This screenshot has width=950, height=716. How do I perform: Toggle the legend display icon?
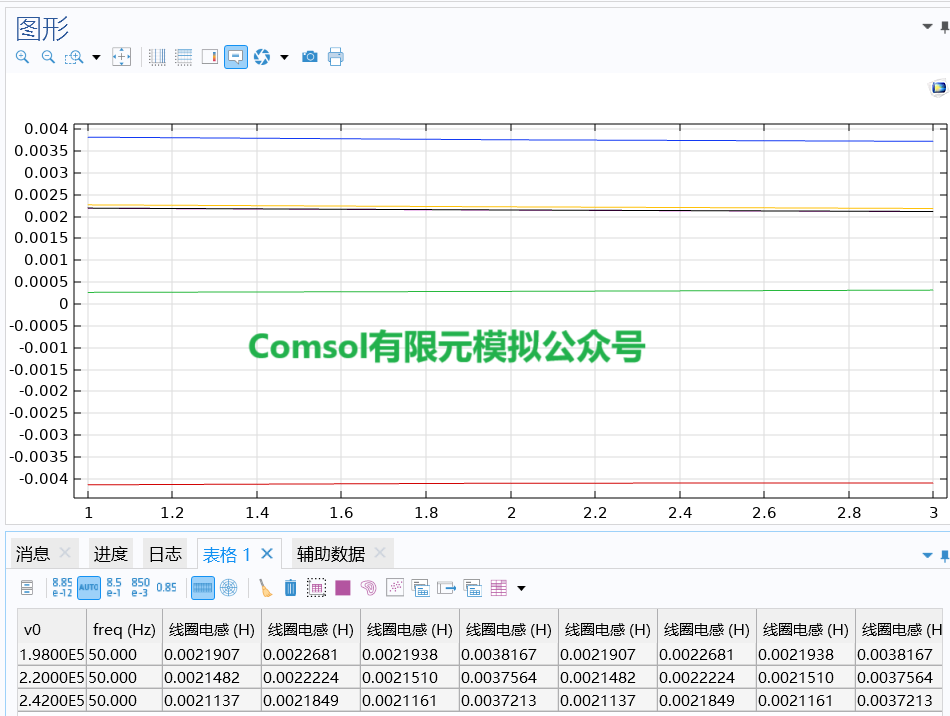pyautogui.click(x=210, y=57)
